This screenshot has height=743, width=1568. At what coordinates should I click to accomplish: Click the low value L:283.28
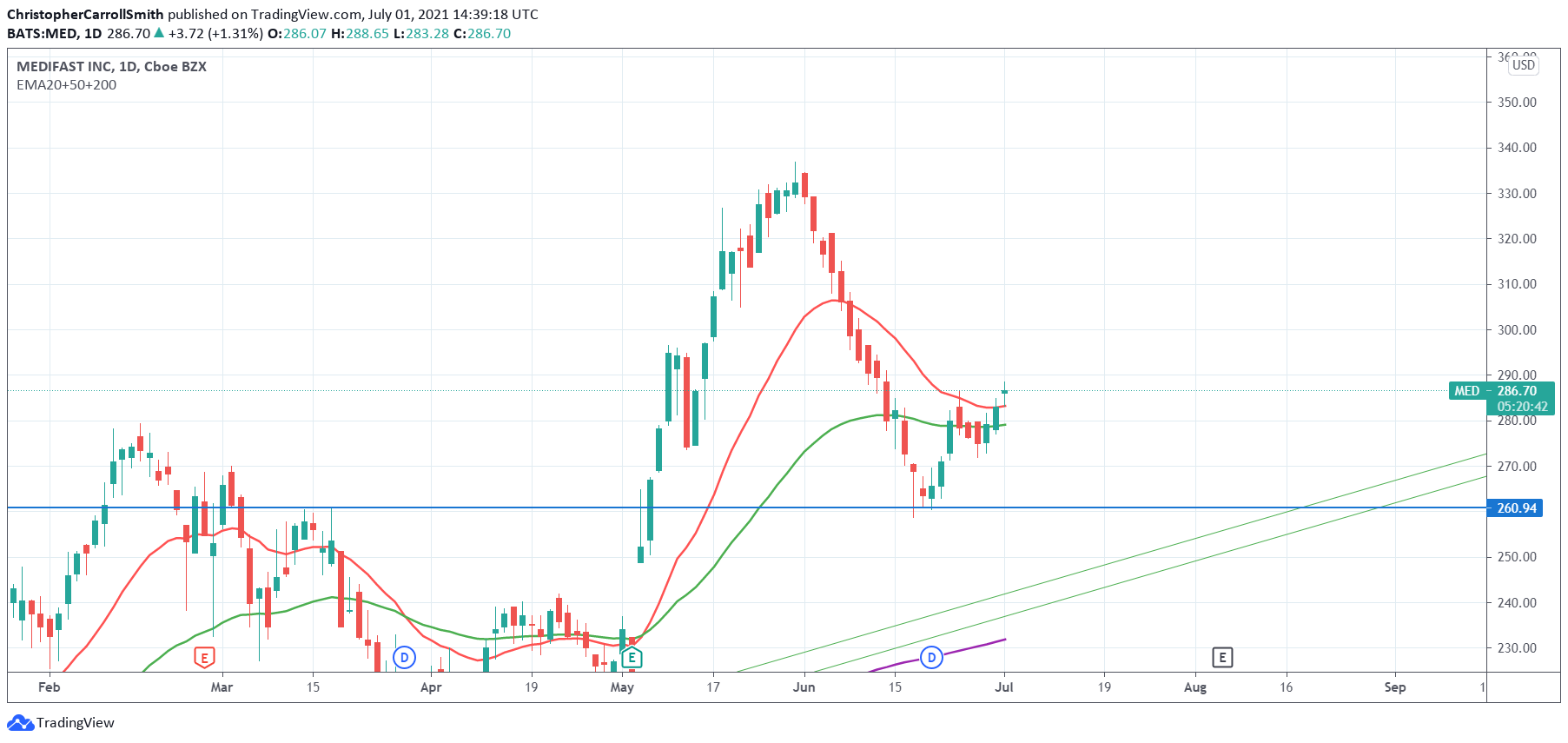(x=421, y=34)
